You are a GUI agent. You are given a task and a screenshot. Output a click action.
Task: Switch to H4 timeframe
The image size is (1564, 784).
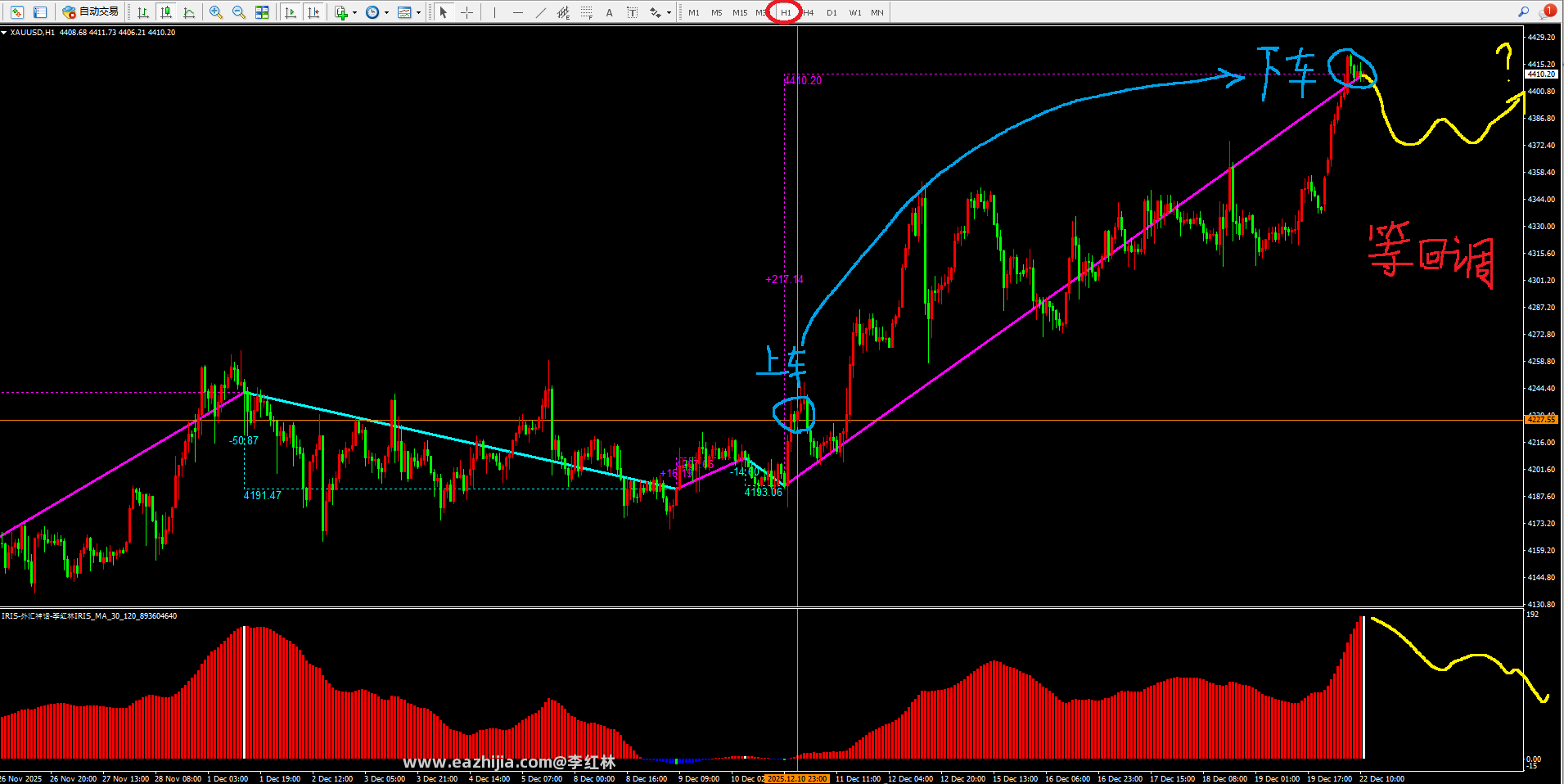click(x=809, y=12)
